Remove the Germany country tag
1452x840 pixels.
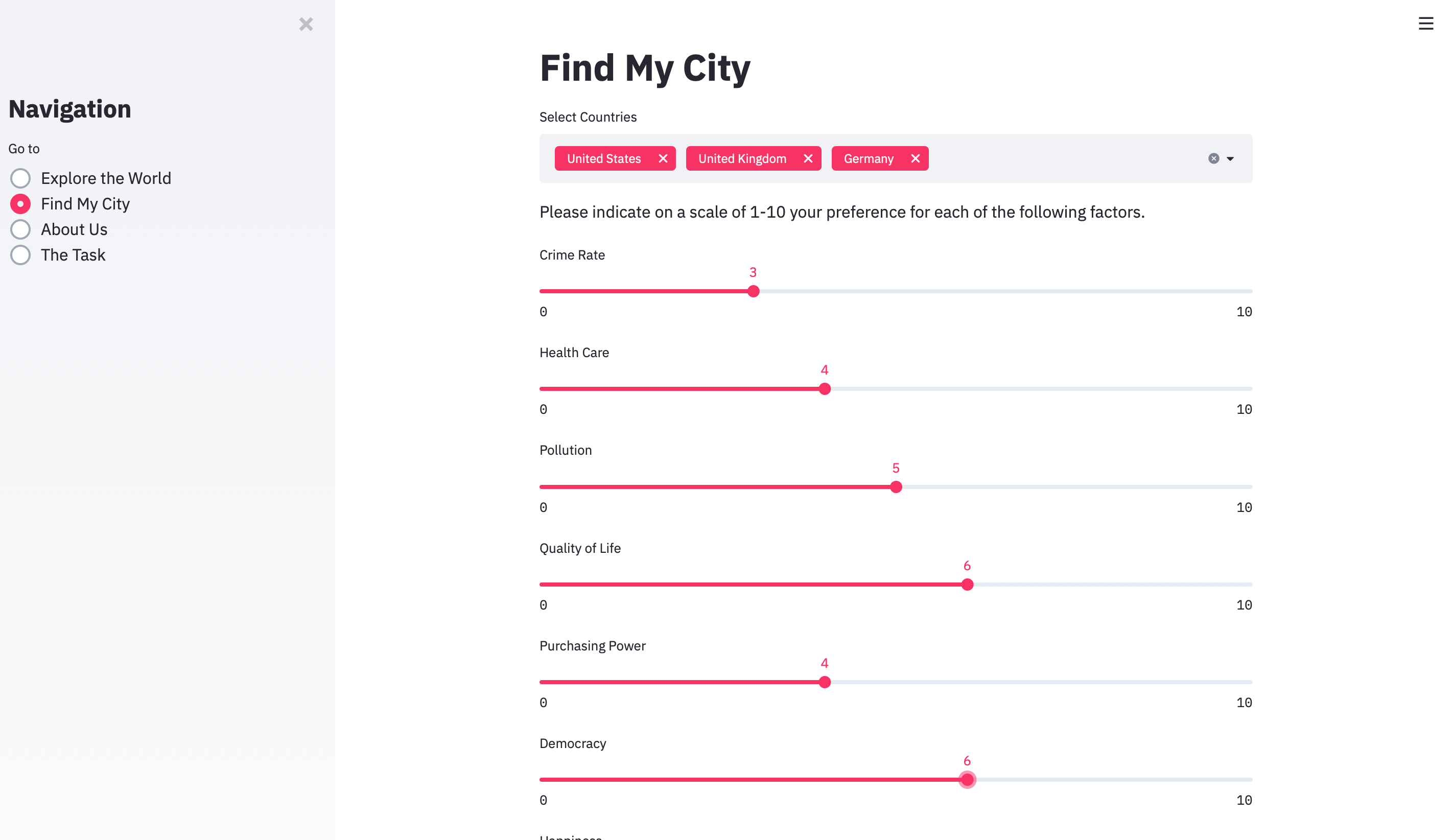click(x=915, y=158)
